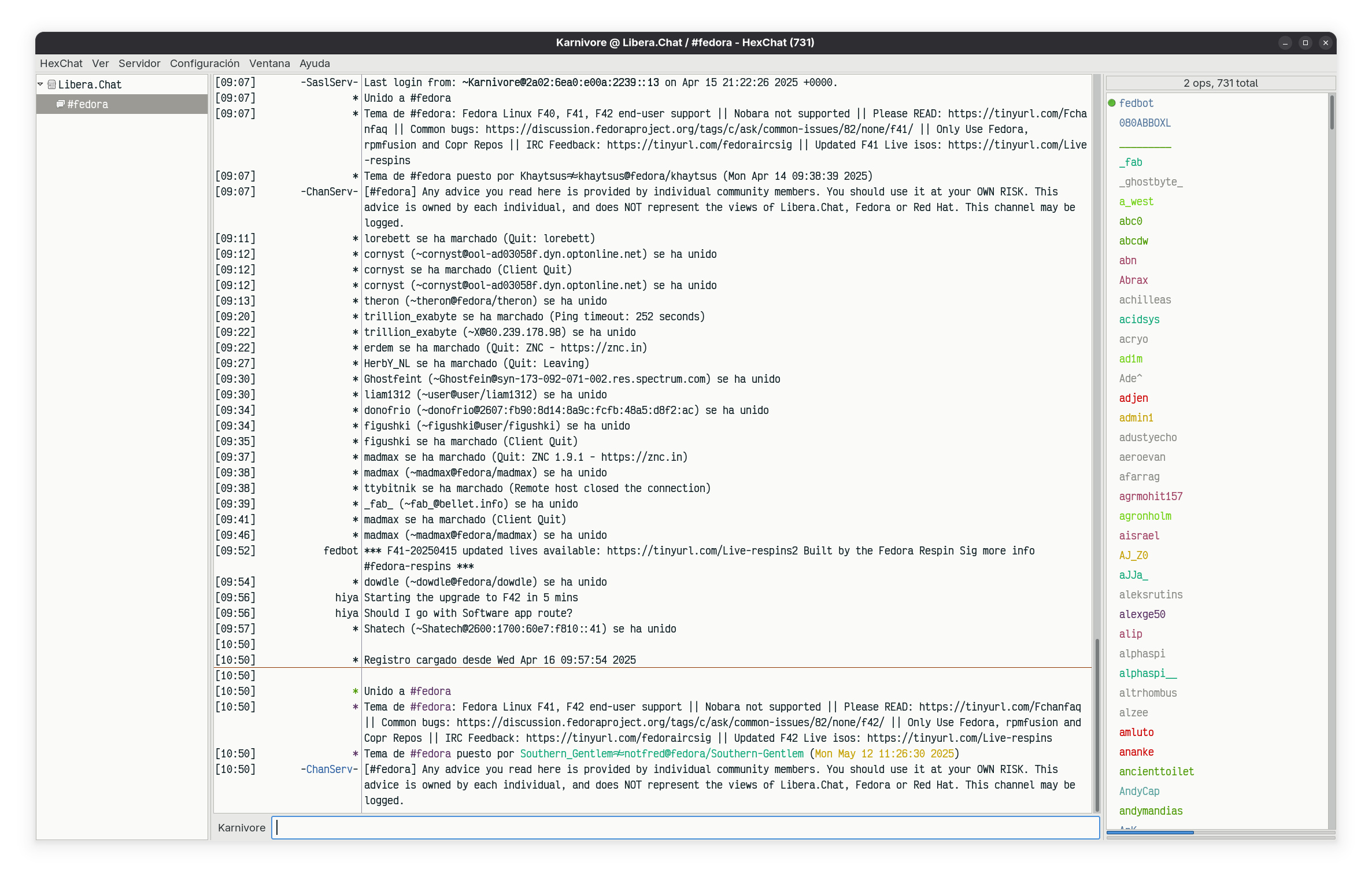Maximize the HexChat window
This screenshot has height=880, width=1372.
click(1305, 43)
